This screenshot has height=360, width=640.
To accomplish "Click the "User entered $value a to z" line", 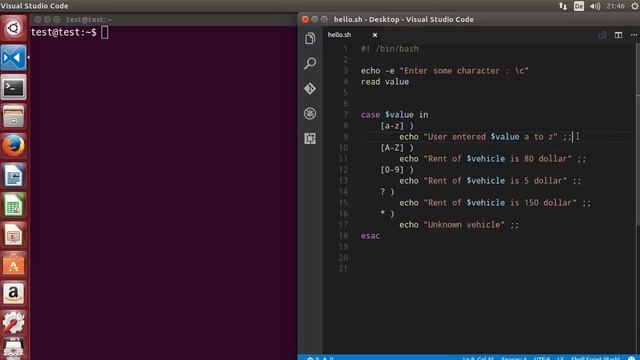I will pyautogui.click(x=485, y=137).
